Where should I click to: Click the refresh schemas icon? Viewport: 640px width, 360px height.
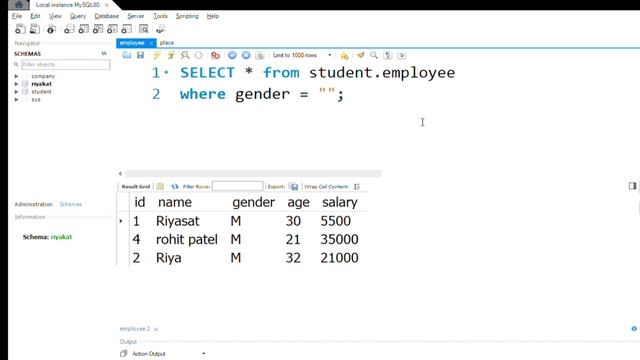point(104,53)
